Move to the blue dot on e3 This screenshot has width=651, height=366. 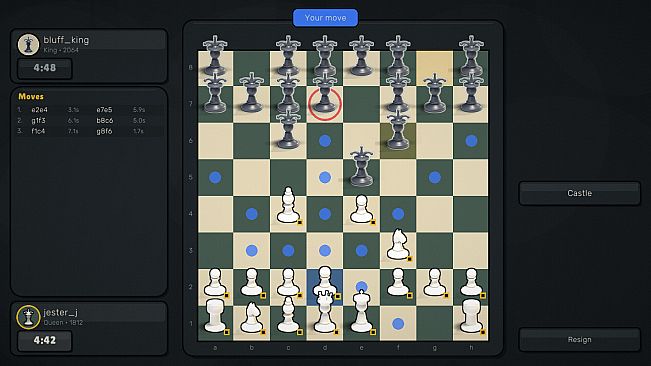pos(361,251)
